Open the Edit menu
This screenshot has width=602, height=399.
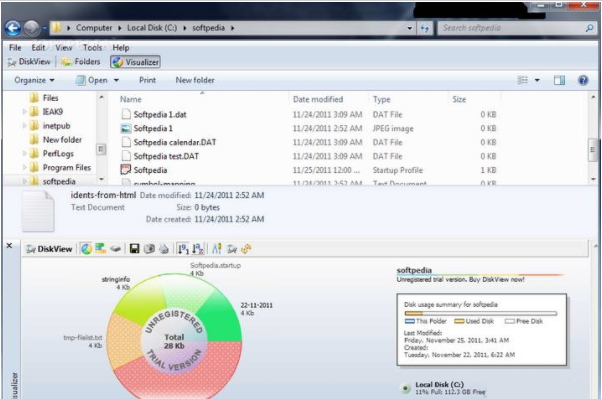[x=38, y=48]
